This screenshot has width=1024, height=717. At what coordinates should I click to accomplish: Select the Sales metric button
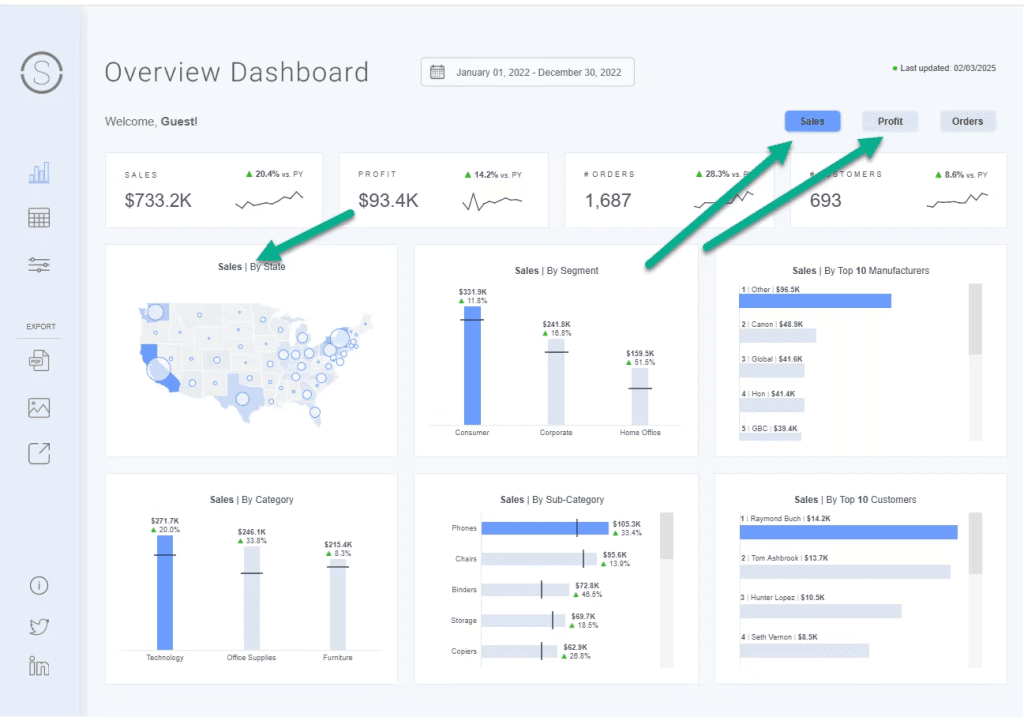[812, 122]
